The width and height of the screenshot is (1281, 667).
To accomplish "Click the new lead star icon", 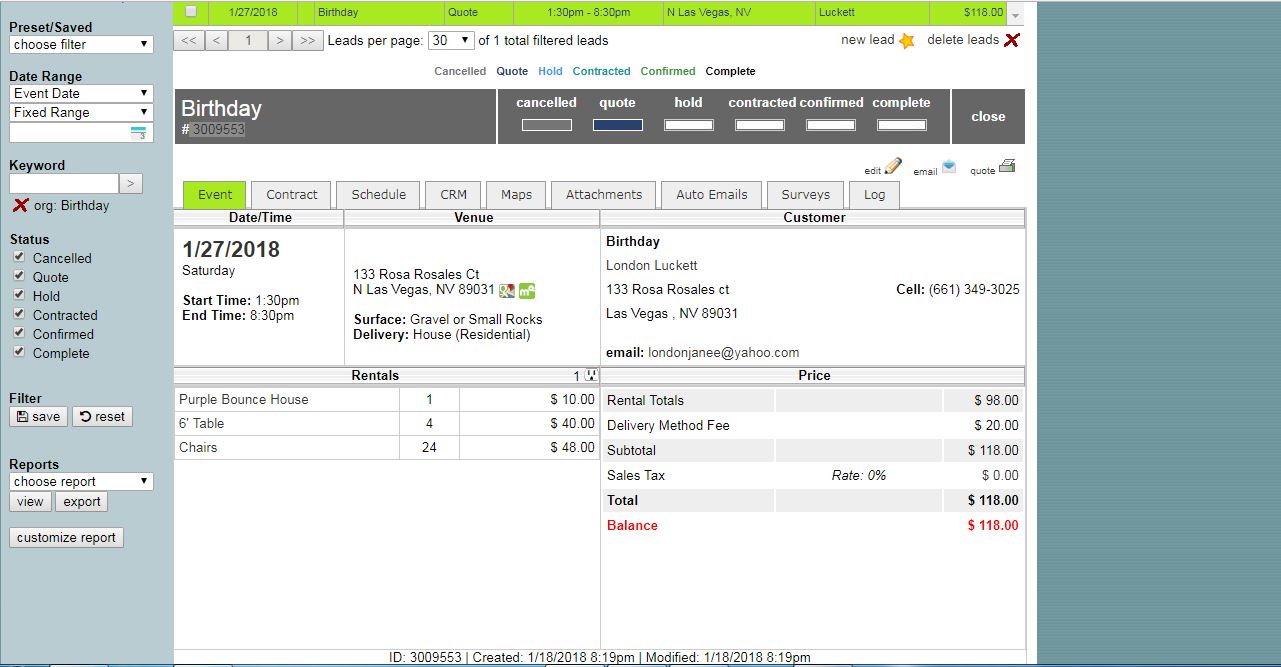I will coord(906,41).
